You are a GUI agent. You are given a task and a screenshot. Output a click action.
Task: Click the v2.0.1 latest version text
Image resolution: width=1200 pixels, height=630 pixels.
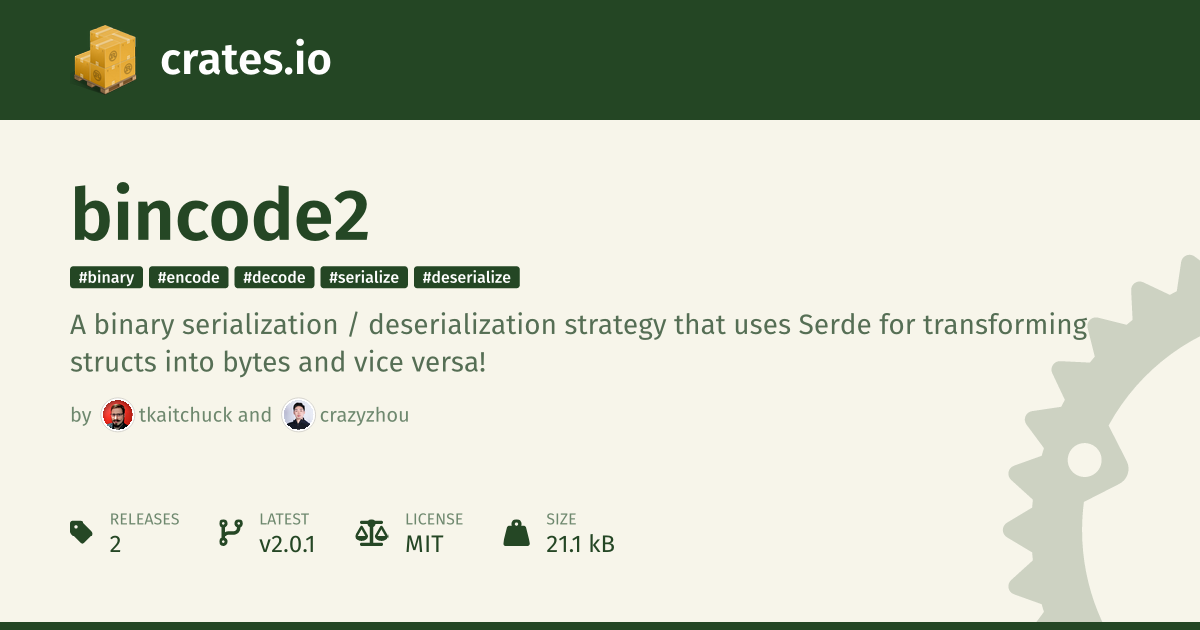tap(287, 545)
